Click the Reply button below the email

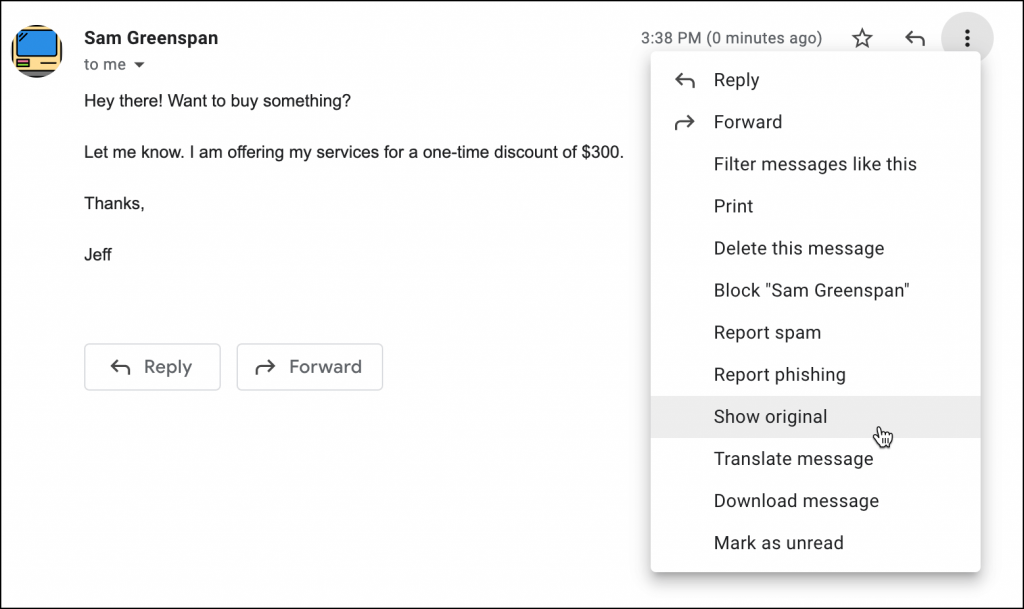(x=152, y=367)
